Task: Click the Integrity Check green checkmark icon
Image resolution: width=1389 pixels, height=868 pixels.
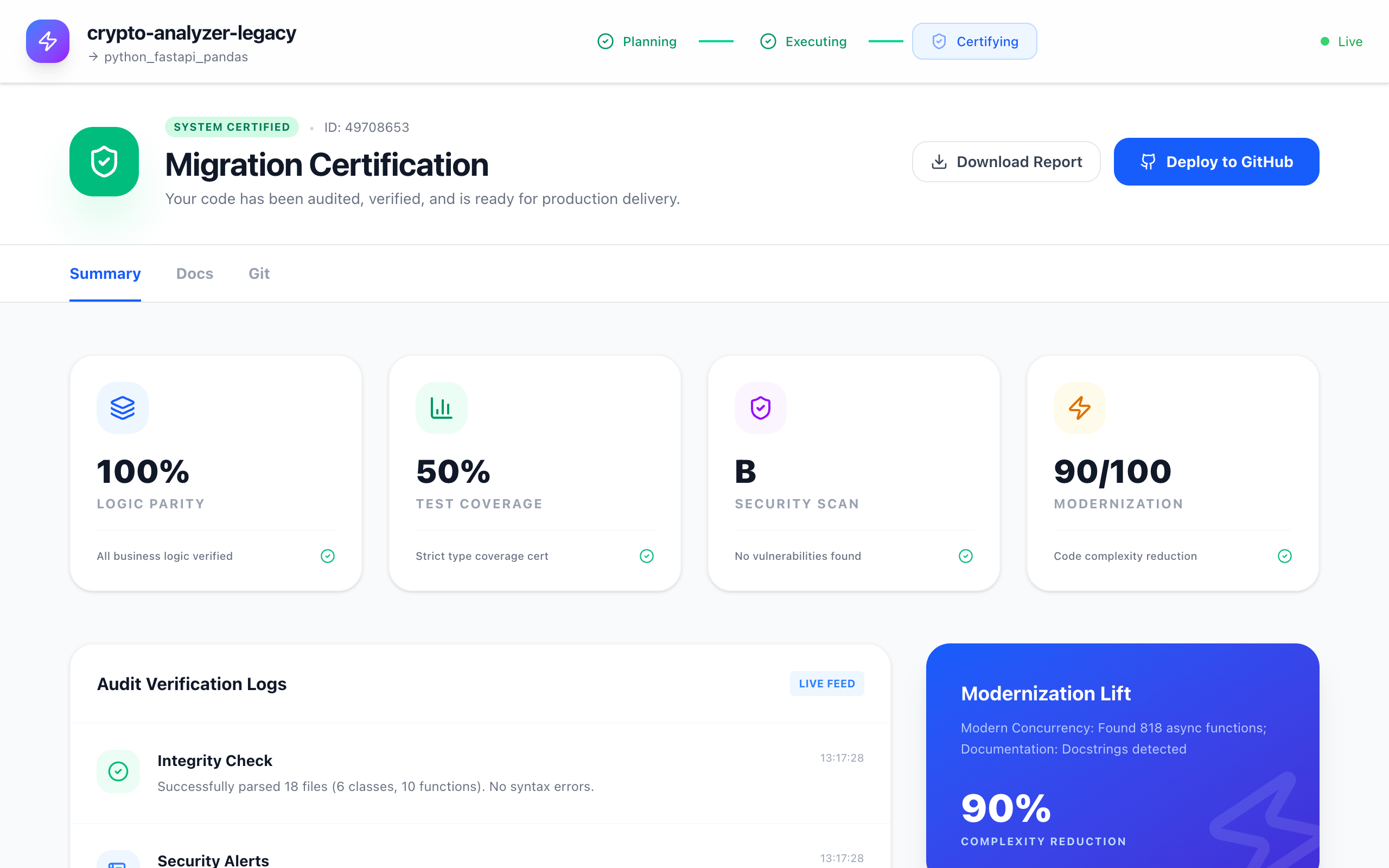Action: tap(118, 771)
